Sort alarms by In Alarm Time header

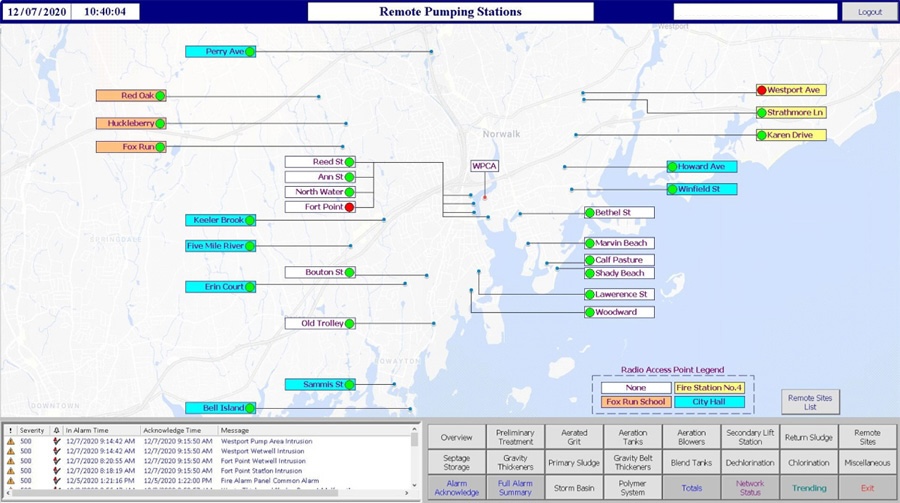pyautogui.click(x=101, y=430)
